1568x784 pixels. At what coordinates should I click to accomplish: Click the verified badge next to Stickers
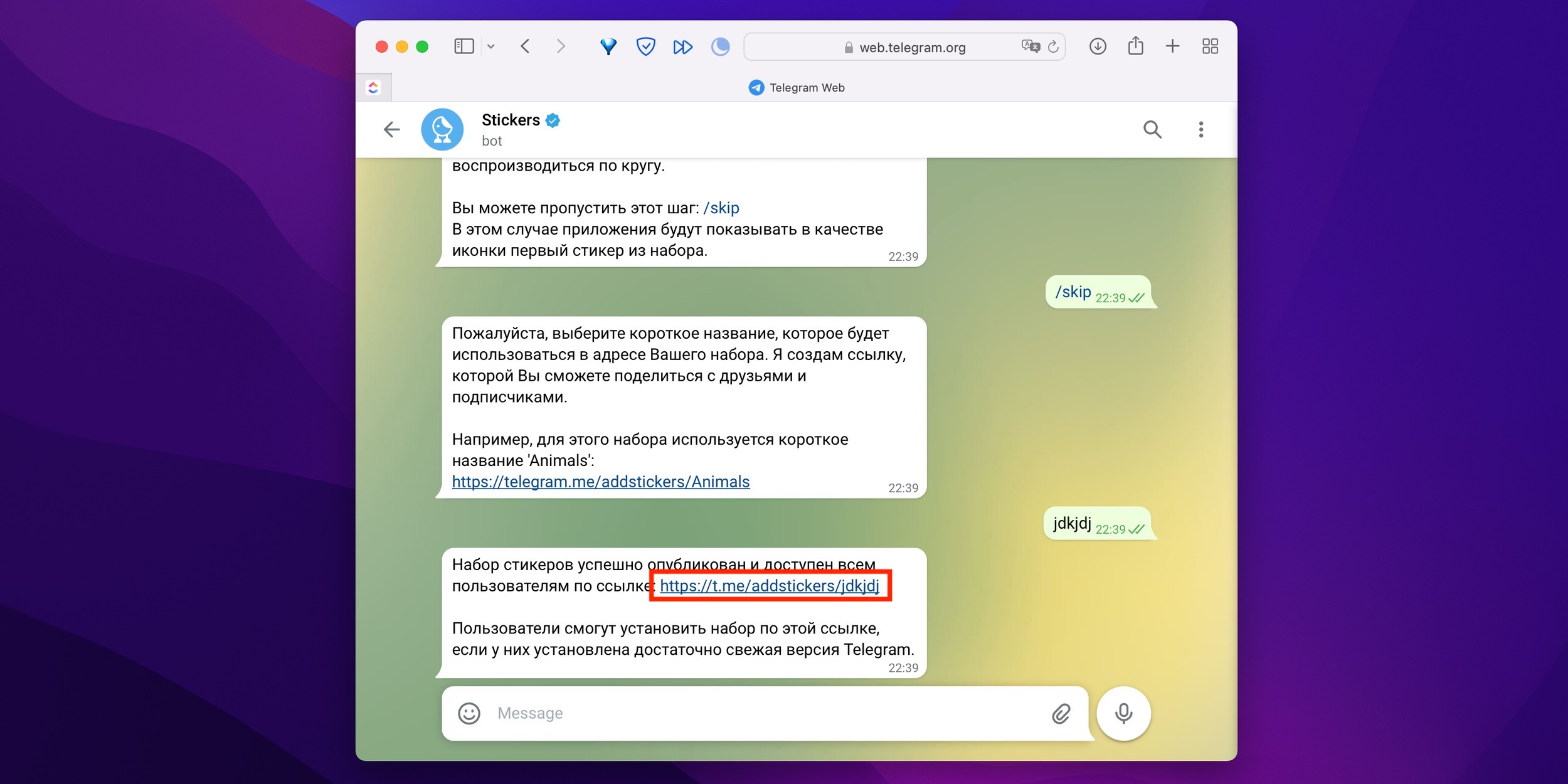(x=553, y=120)
